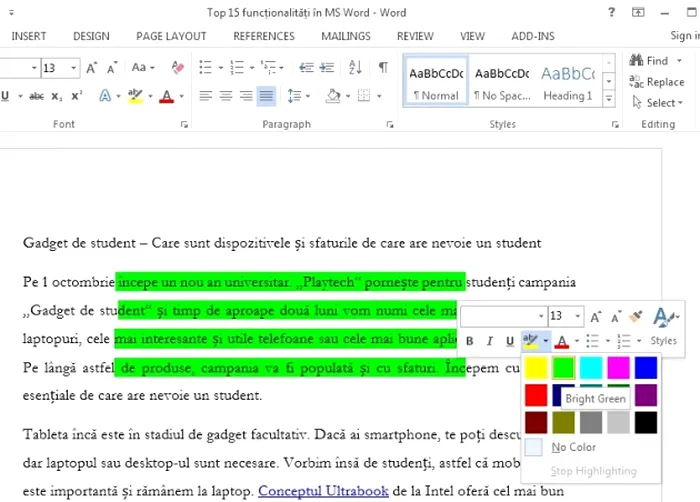
Task: Open the REVIEW tab
Action: pos(415,36)
